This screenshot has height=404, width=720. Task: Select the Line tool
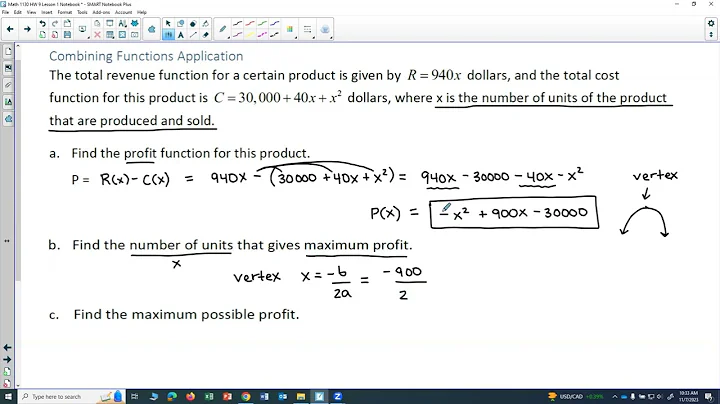[193, 35]
